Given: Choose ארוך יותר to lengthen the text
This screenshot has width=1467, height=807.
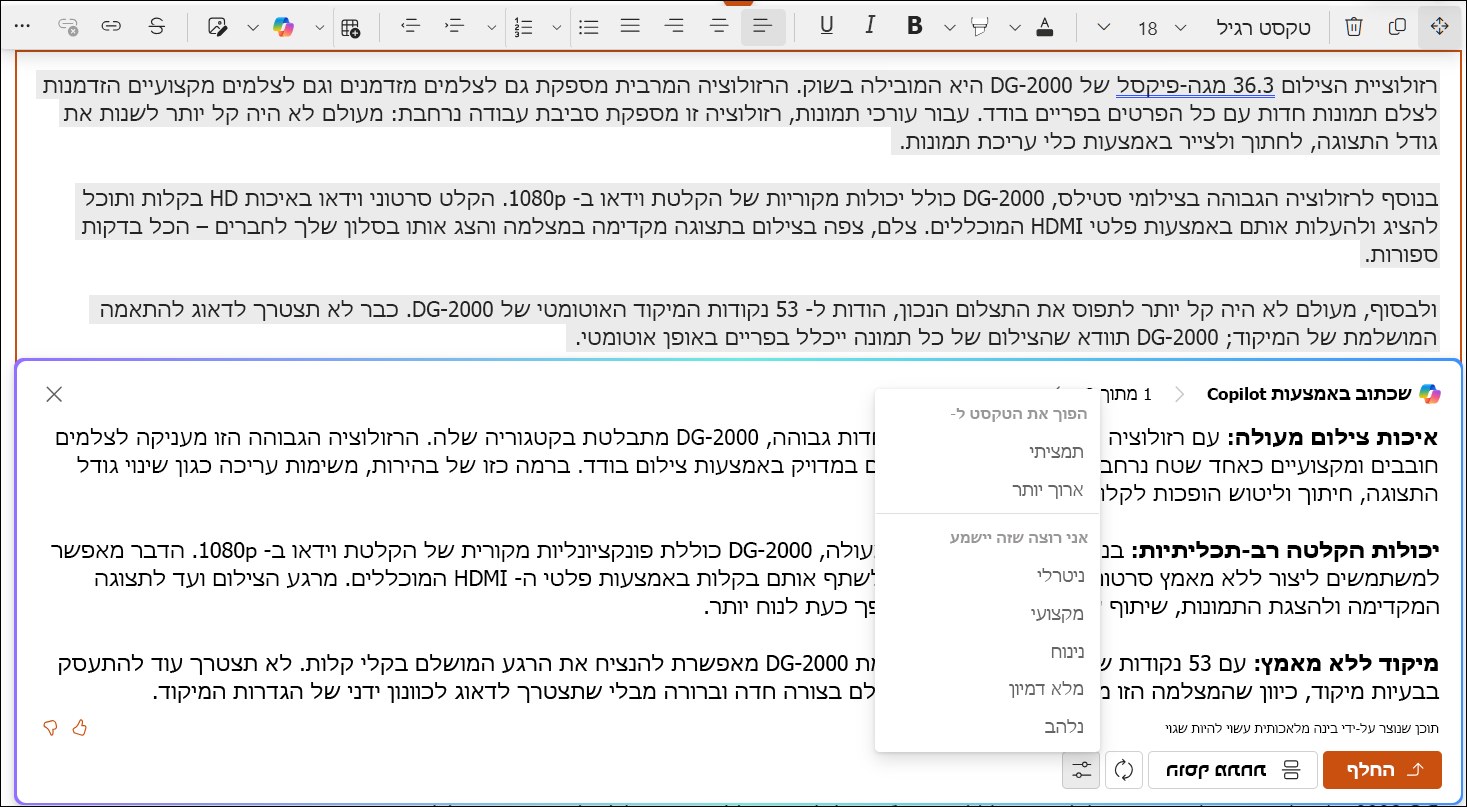Looking at the screenshot, I should pos(1049,490).
